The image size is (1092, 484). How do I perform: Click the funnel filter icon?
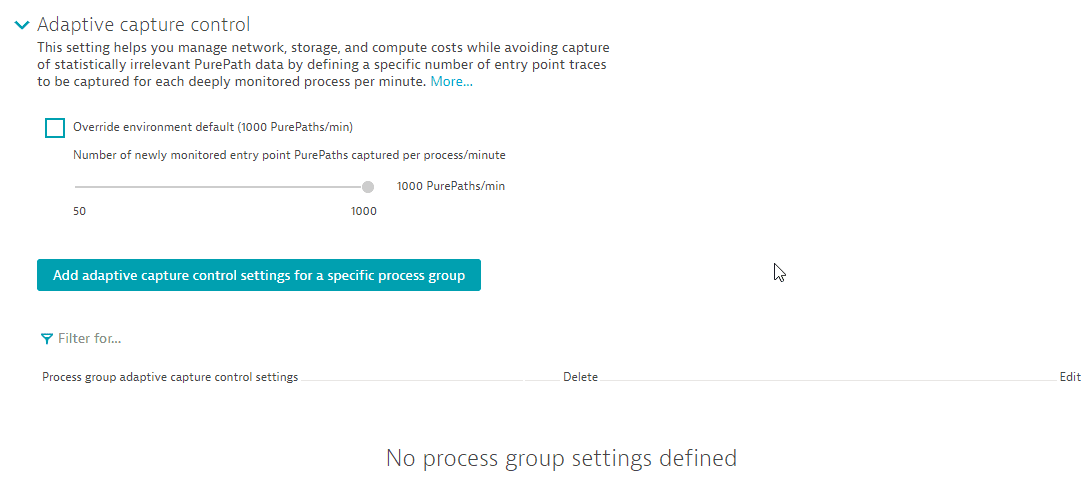pos(47,339)
